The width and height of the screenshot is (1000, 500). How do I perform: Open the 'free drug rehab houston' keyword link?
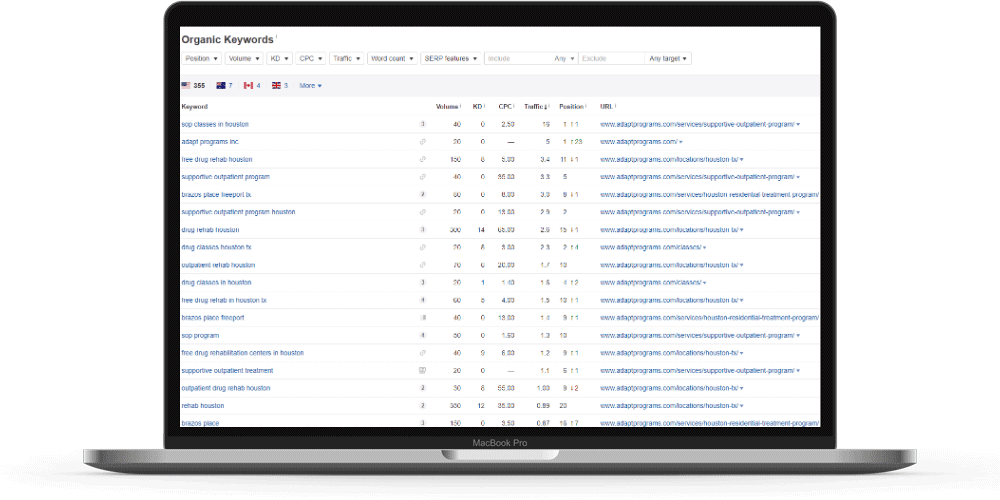(x=217, y=159)
